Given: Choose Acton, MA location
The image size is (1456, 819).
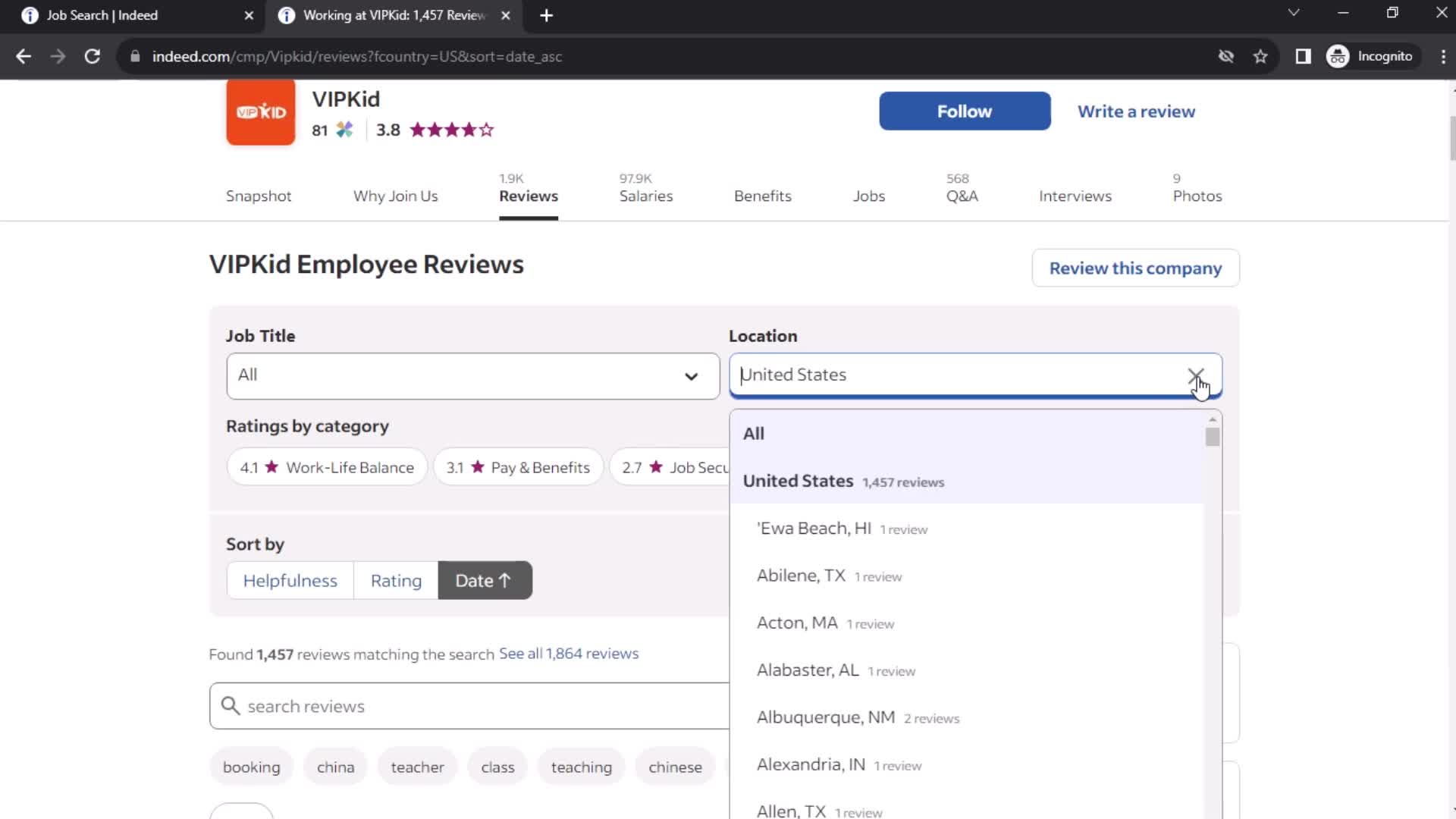Looking at the screenshot, I should (967, 623).
